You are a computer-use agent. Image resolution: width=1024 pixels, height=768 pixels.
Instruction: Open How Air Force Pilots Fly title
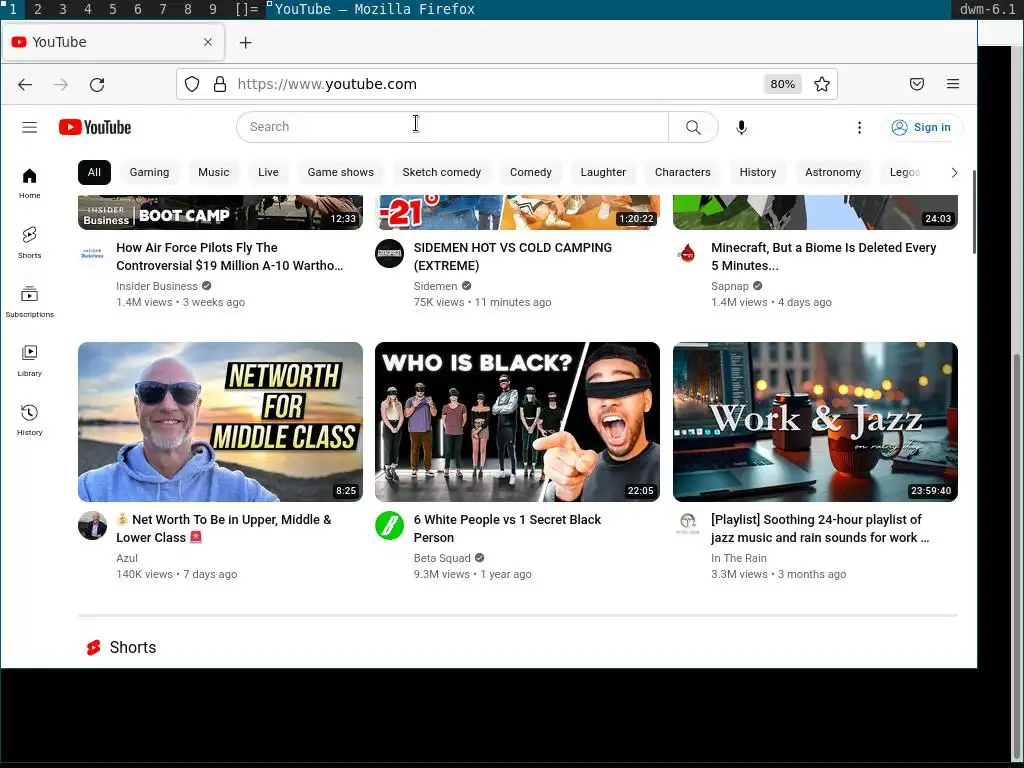click(229, 257)
